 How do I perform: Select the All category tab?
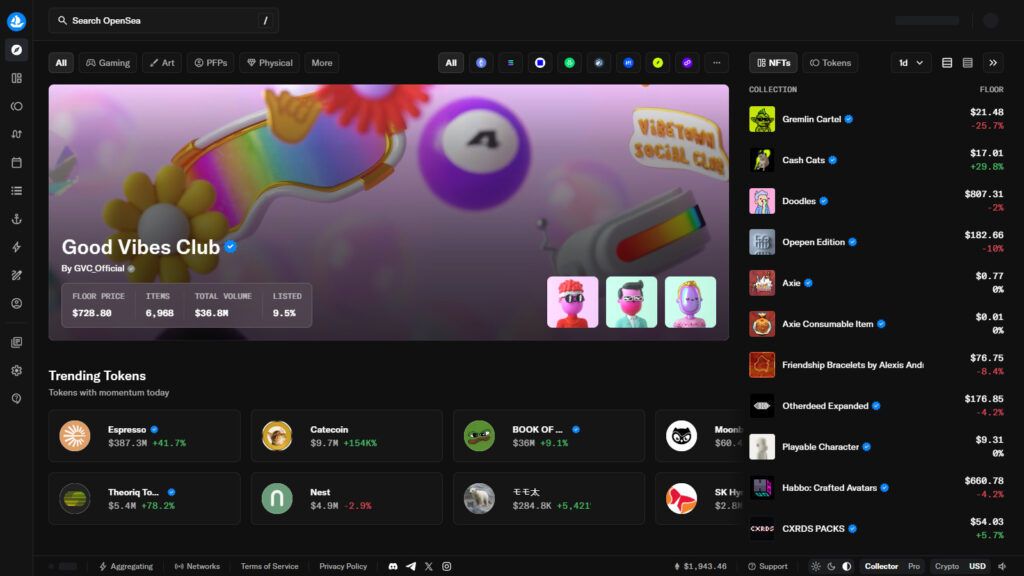pyautogui.click(x=61, y=63)
